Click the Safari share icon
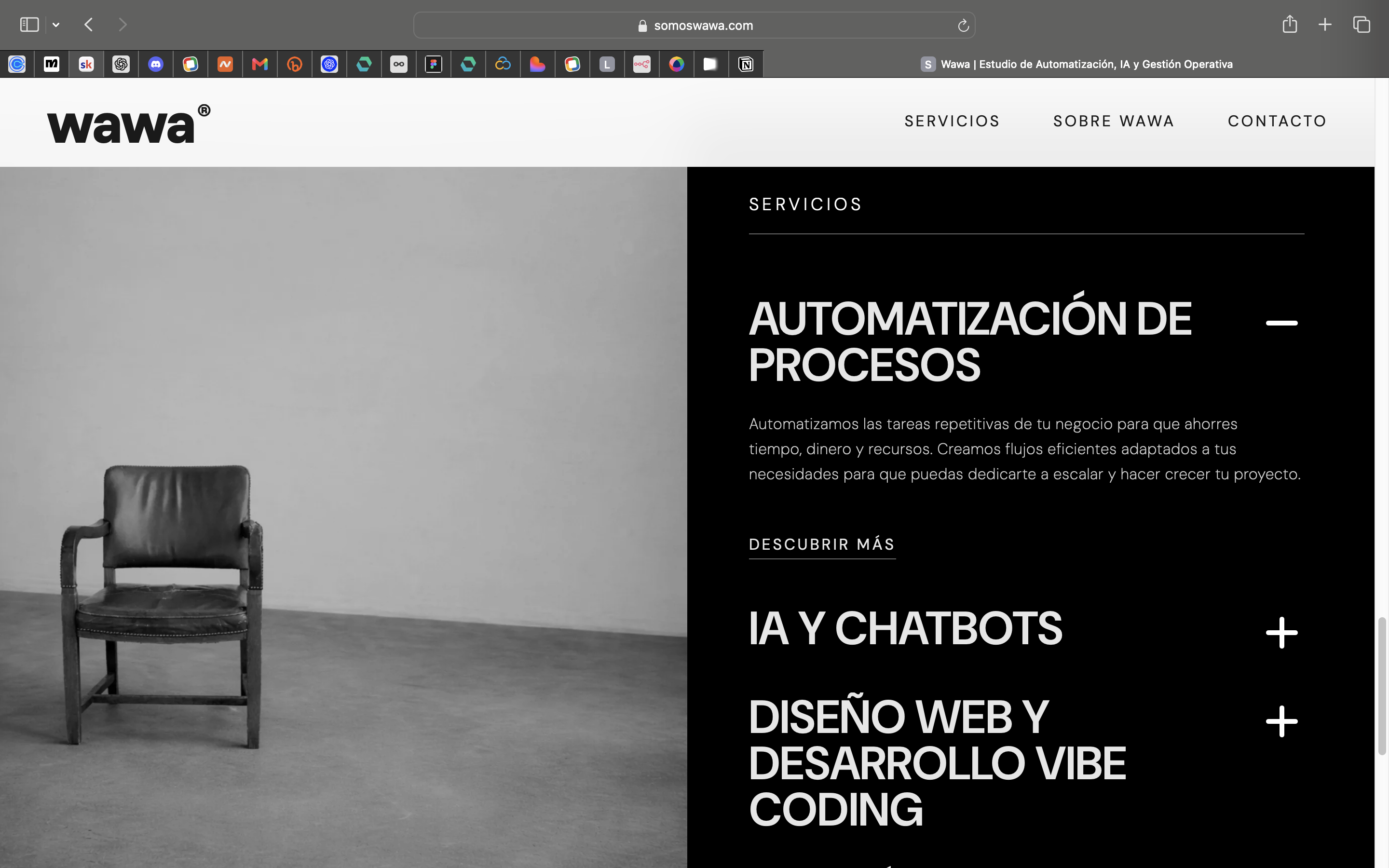The width and height of the screenshot is (1389, 868). 1289,25
